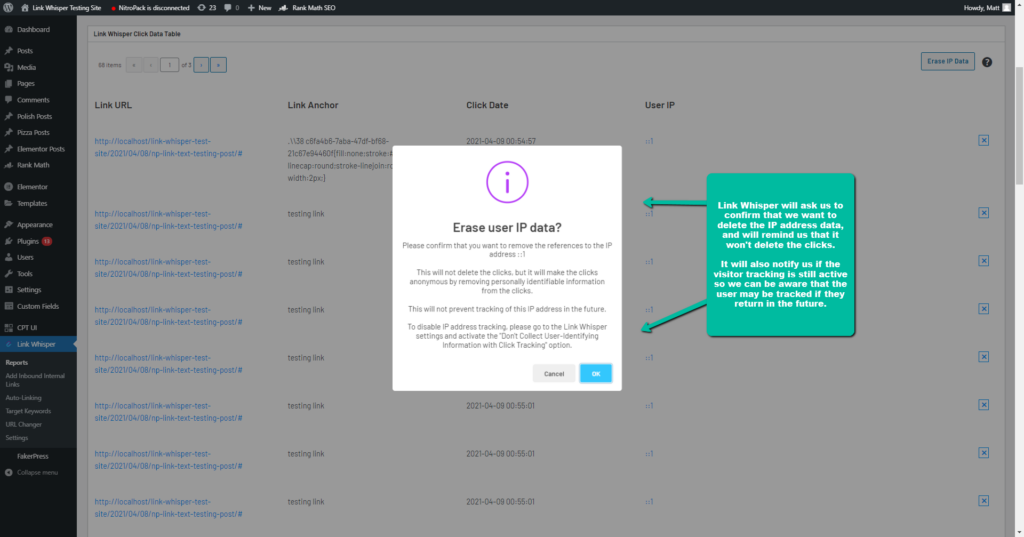The width and height of the screenshot is (1024, 537).
Task: Open Target Keywords submenu item
Action: point(28,411)
